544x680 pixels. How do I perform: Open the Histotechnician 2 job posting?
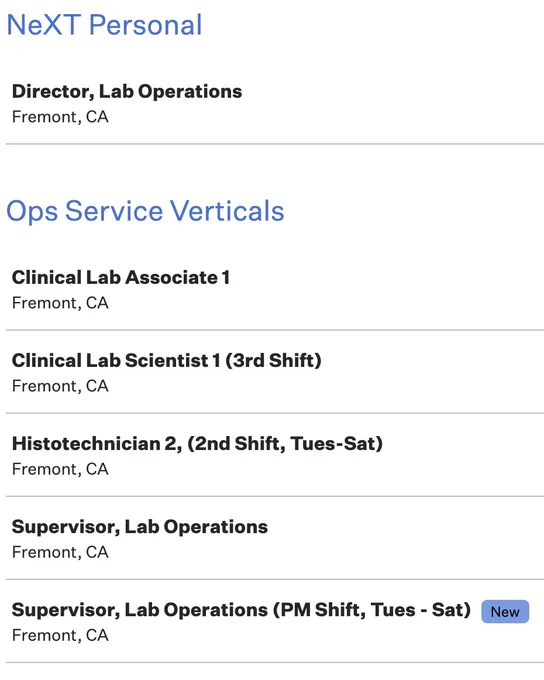(x=197, y=444)
